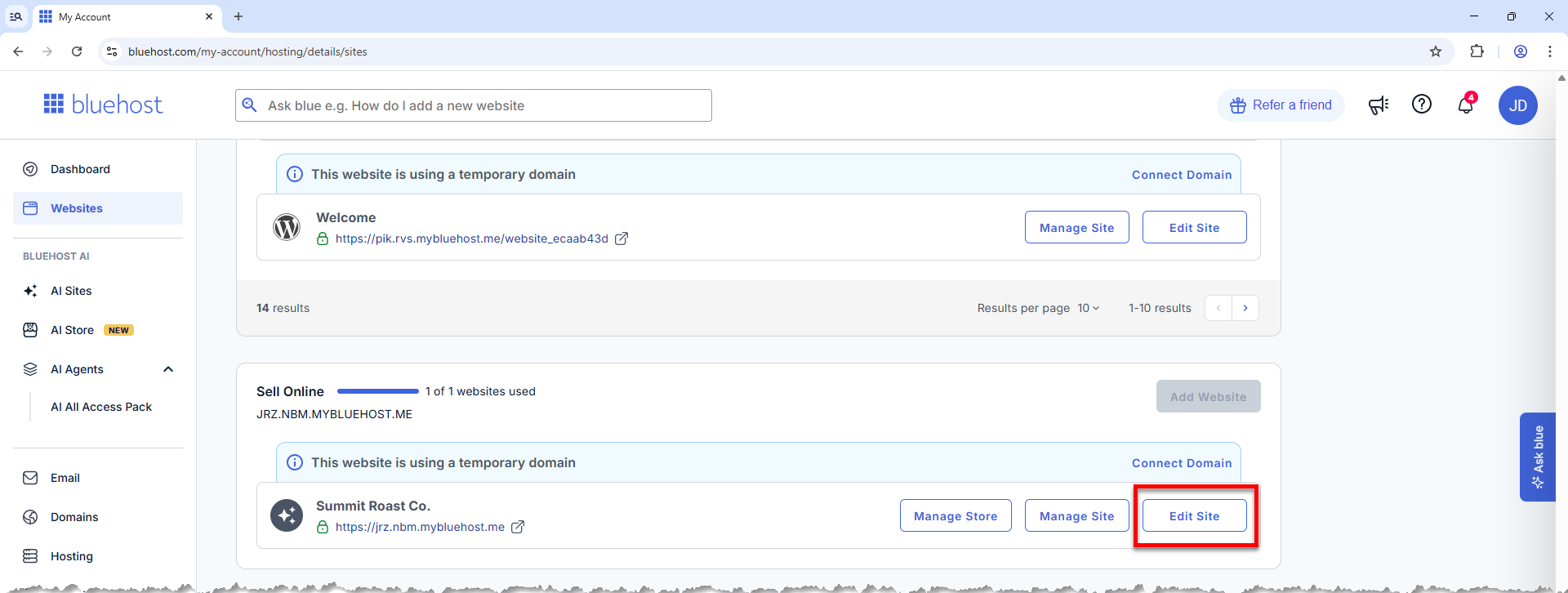Bookmark this page with the star icon
Image resolution: width=1568 pixels, height=593 pixels.
(x=1436, y=51)
